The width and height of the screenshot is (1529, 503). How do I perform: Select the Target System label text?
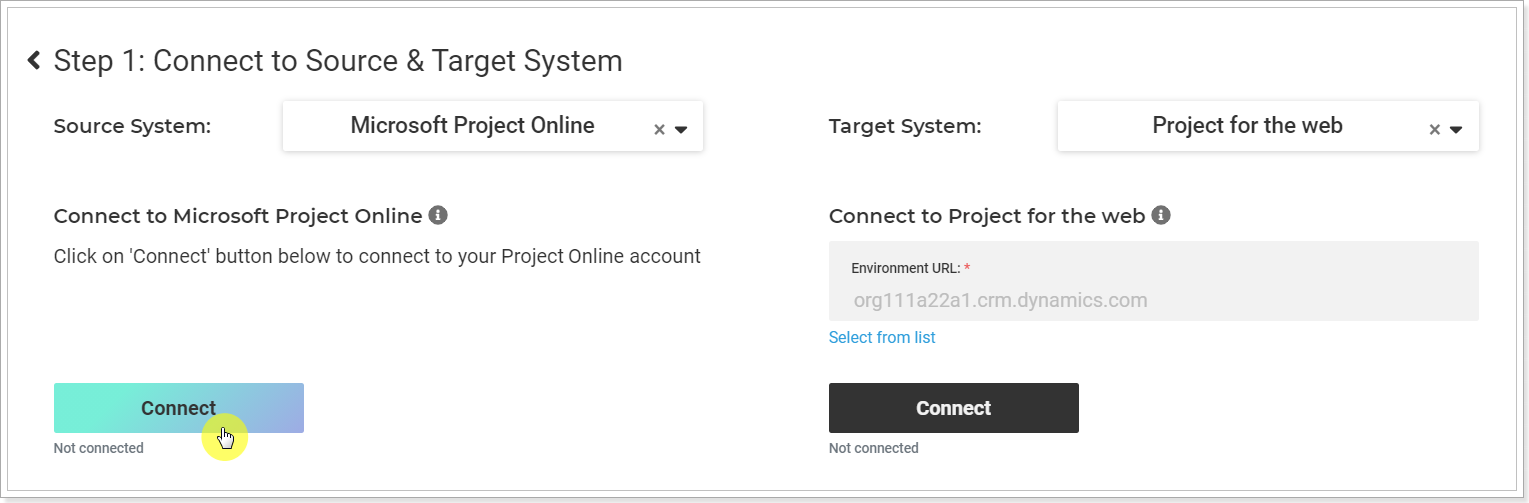pos(905,126)
